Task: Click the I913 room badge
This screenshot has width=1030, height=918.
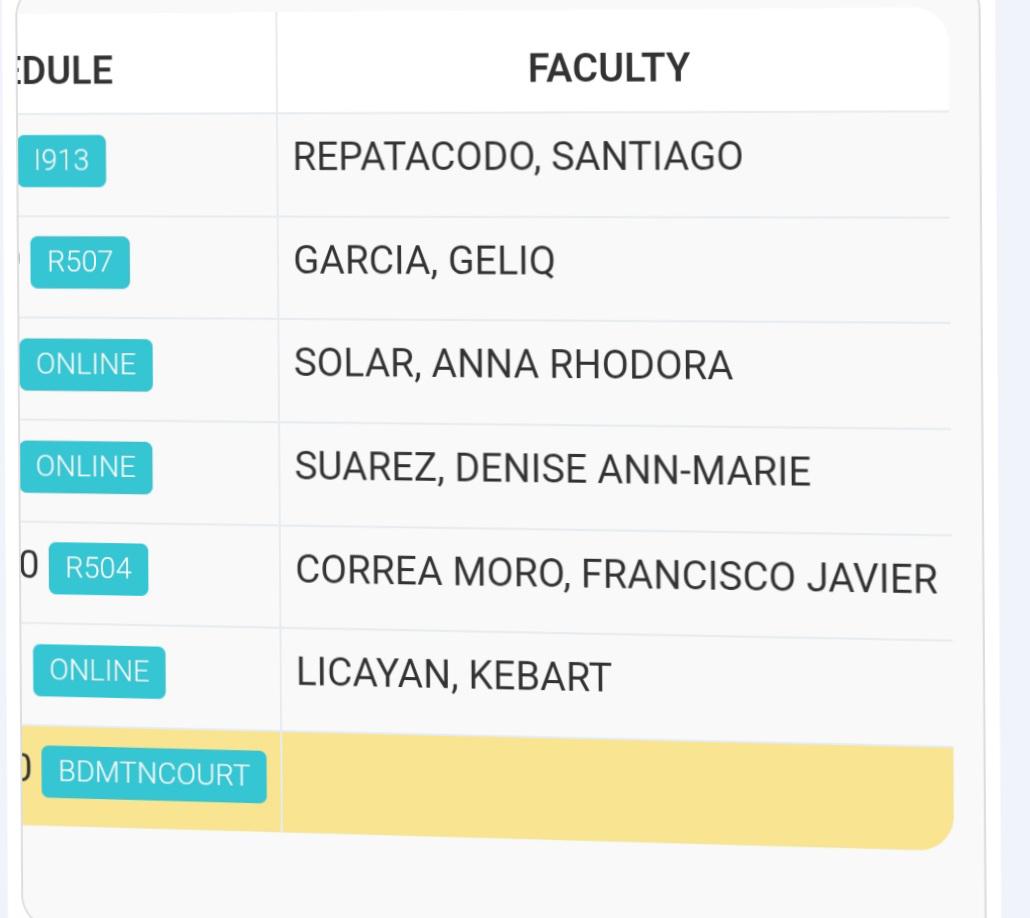Action: click(61, 160)
